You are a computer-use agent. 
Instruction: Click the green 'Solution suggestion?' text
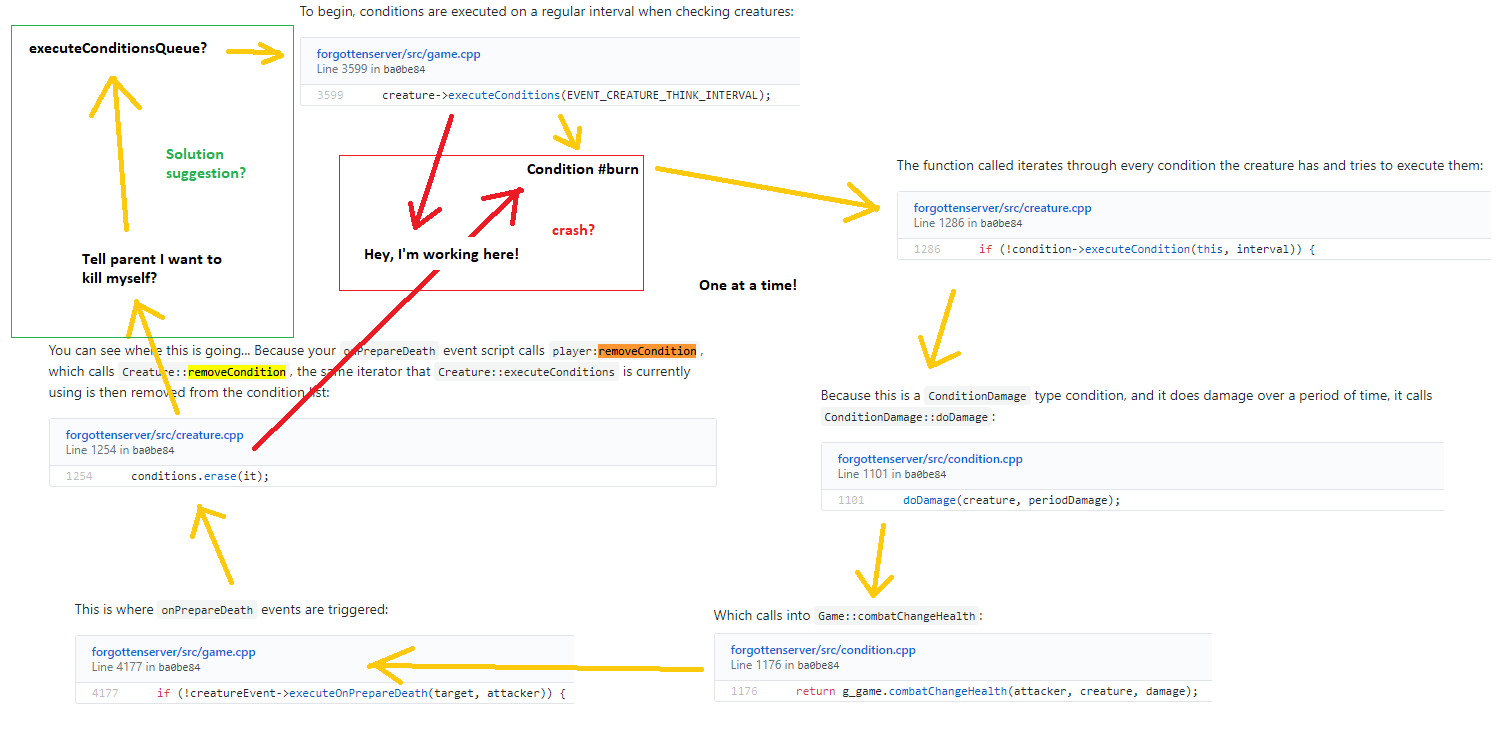click(206, 163)
